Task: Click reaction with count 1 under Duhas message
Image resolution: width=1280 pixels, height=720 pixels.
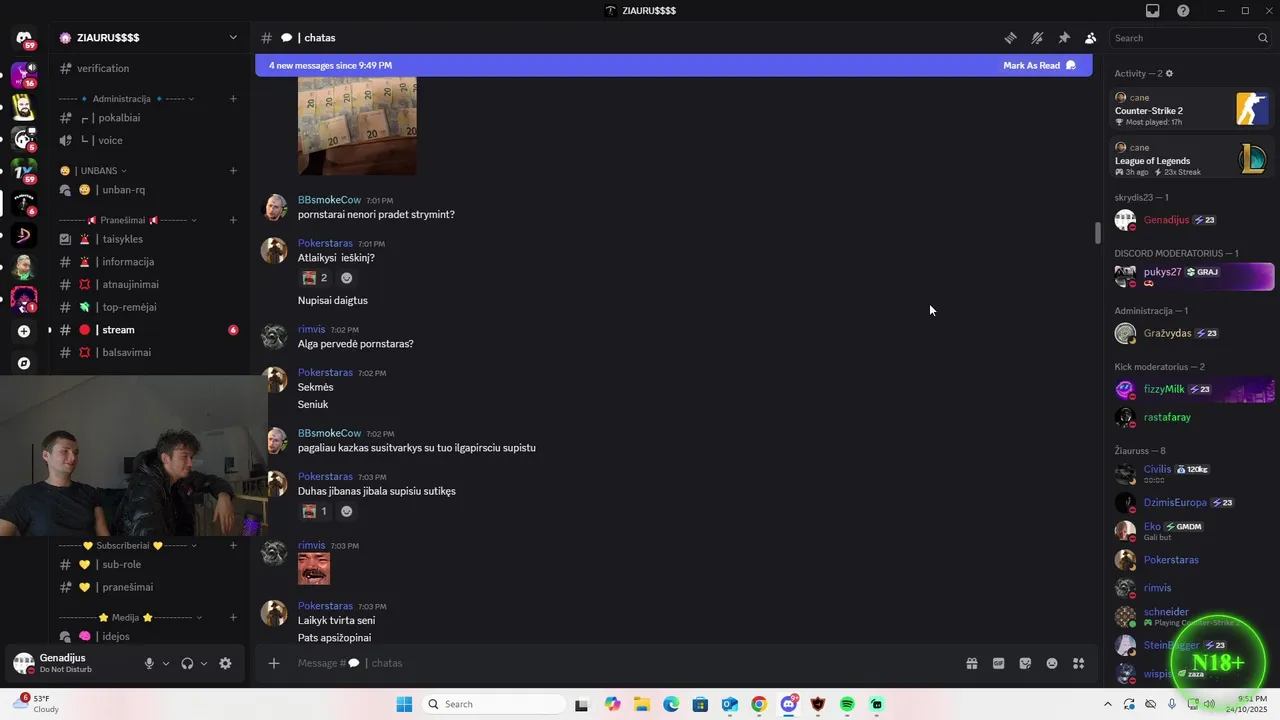Action: (315, 511)
